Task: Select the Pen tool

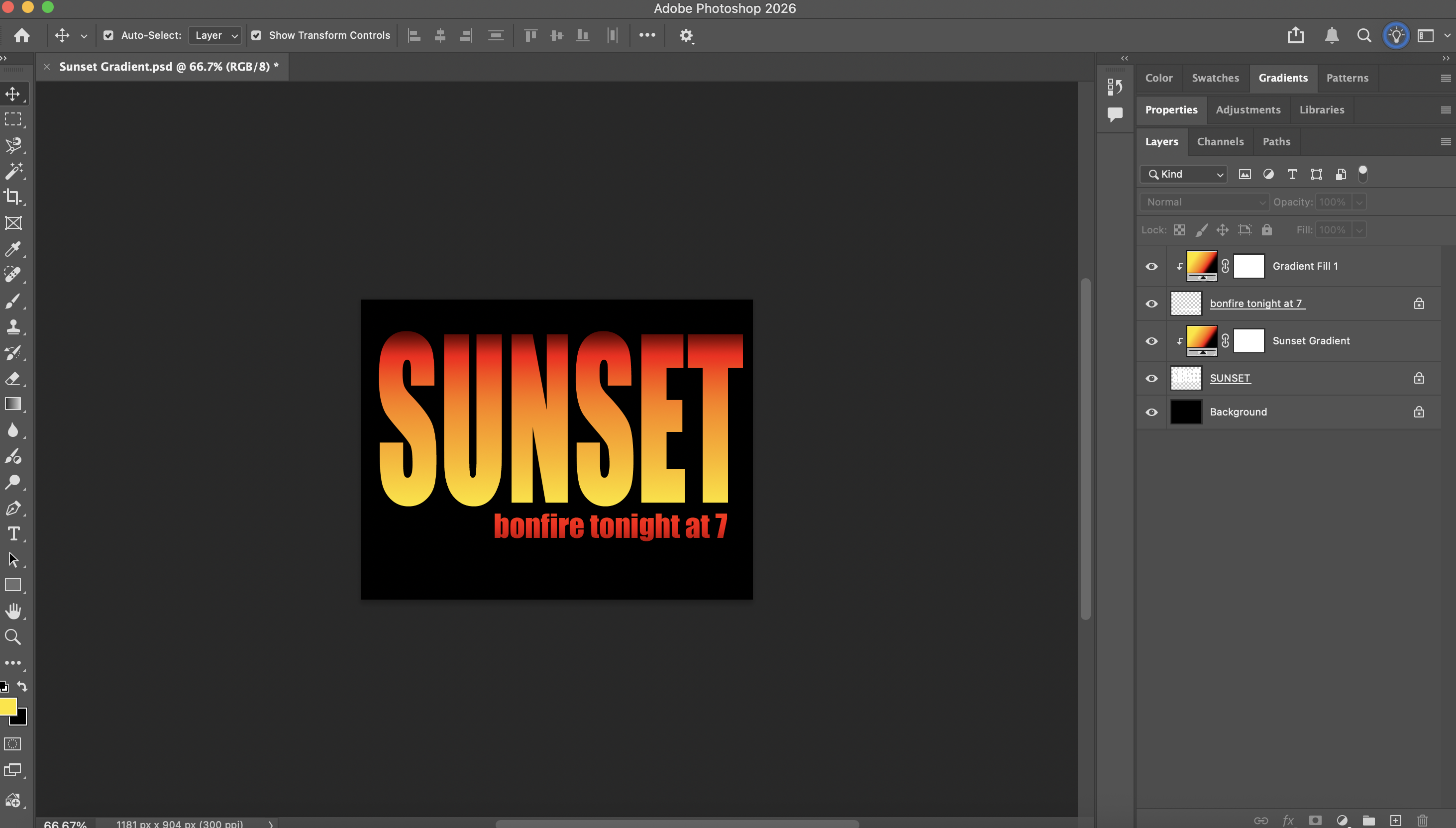Action: (x=13, y=508)
